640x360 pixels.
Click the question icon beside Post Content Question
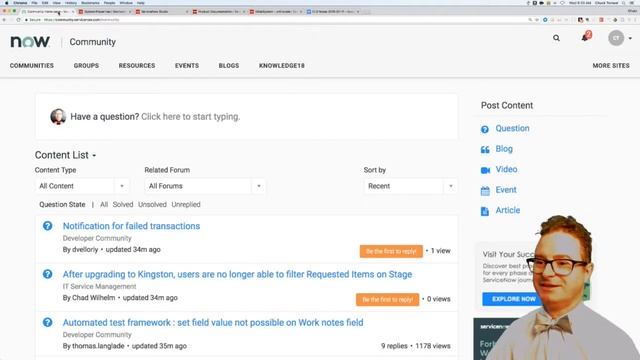pyautogui.click(x=484, y=129)
